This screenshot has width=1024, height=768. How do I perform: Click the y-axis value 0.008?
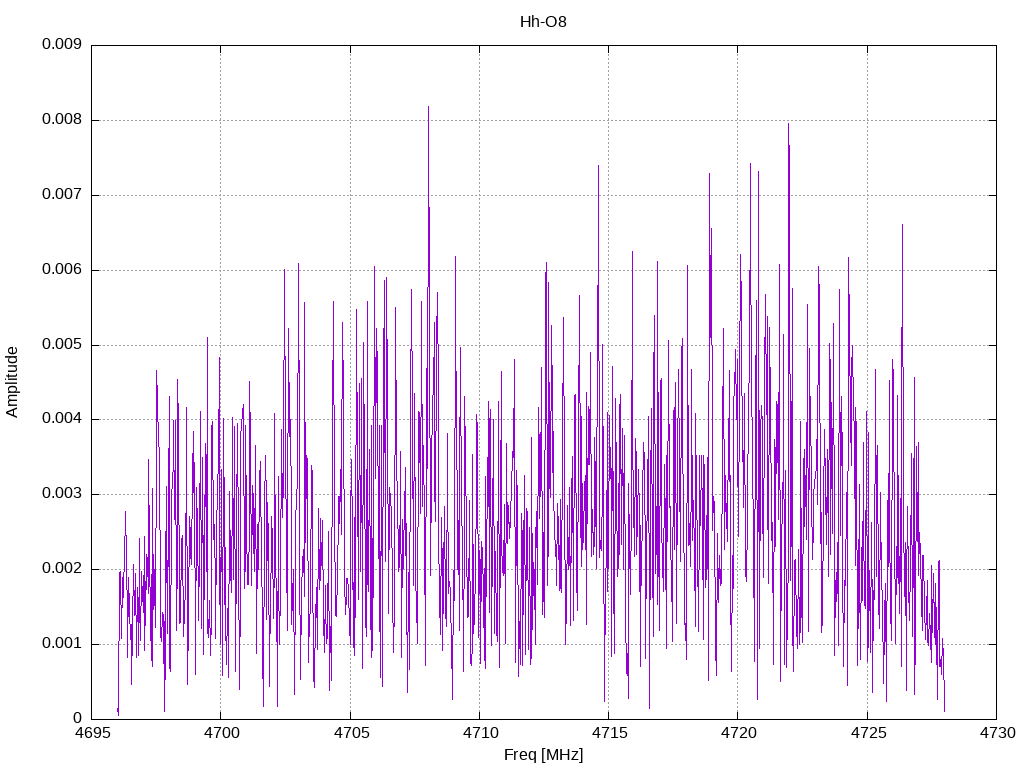click(x=62, y=120)
